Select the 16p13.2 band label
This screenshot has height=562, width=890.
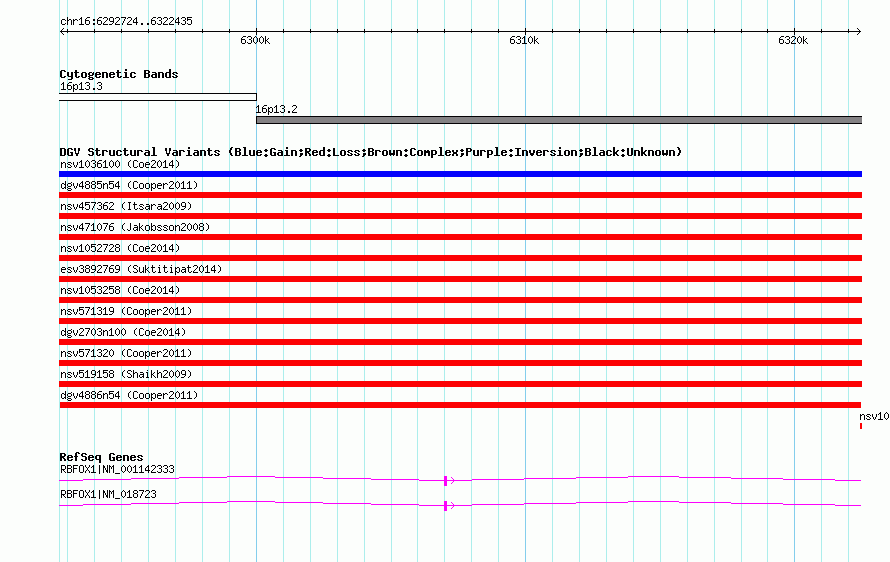click(276, 110)
